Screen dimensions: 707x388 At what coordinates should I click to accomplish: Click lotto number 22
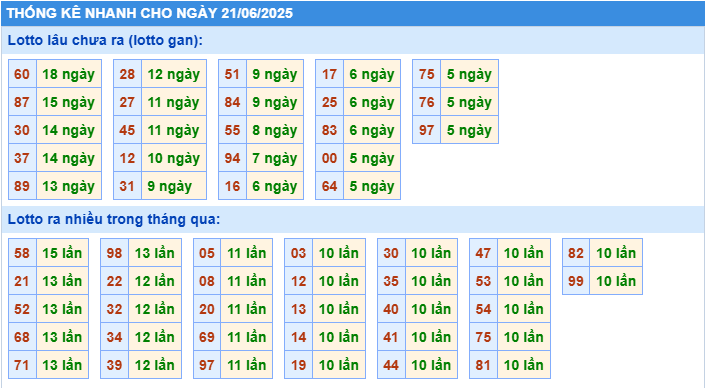click(115, 281)
